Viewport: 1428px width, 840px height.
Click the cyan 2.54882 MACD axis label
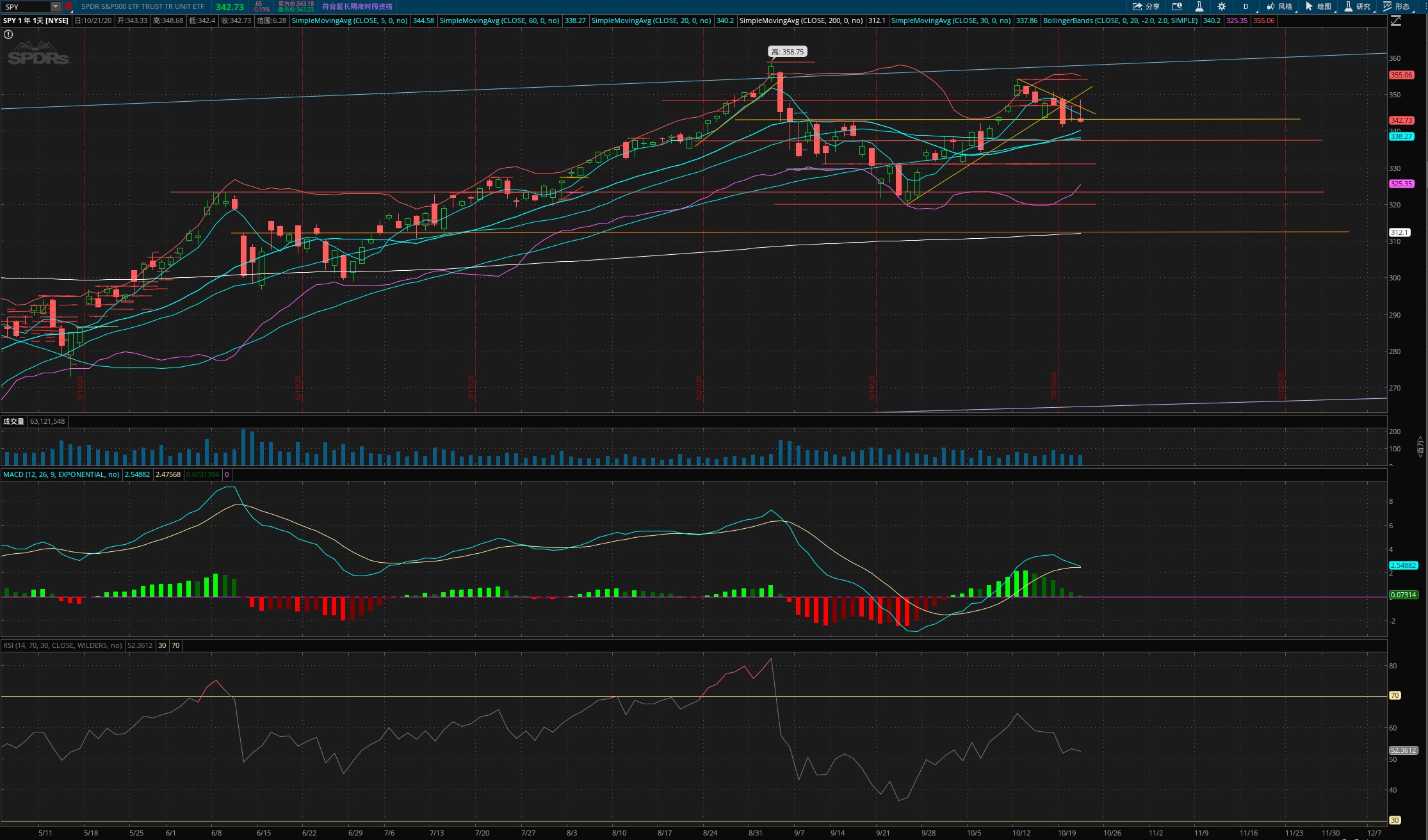pos(1403,565)
